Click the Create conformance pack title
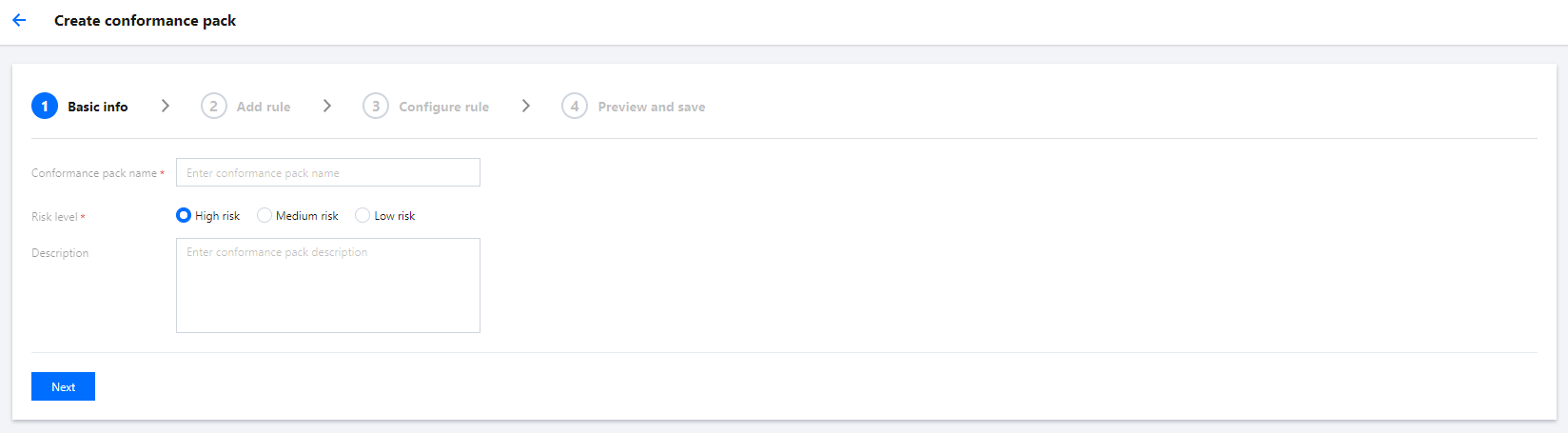The width and height of the screenshot is (1568, 433). point(145,20)
